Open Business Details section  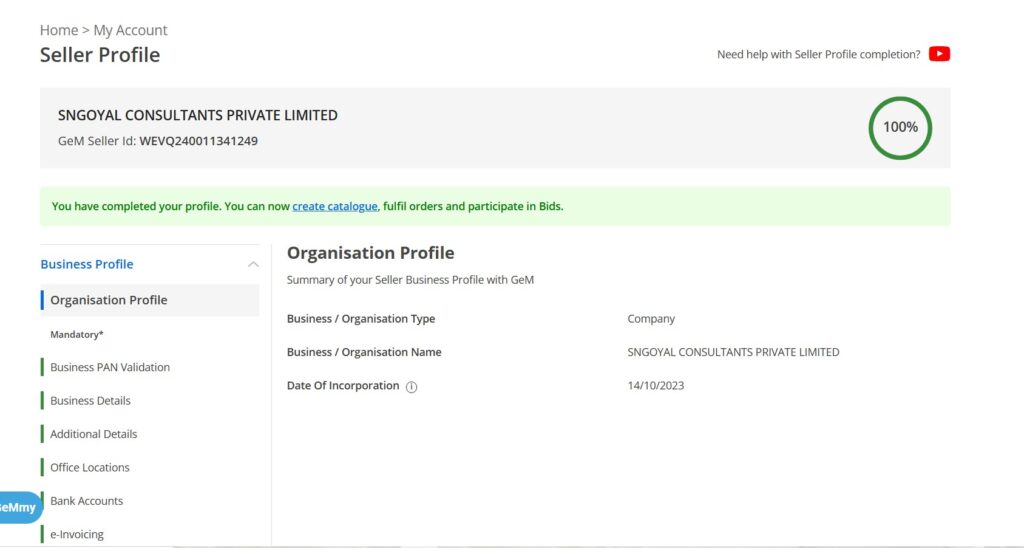(90, 400)
